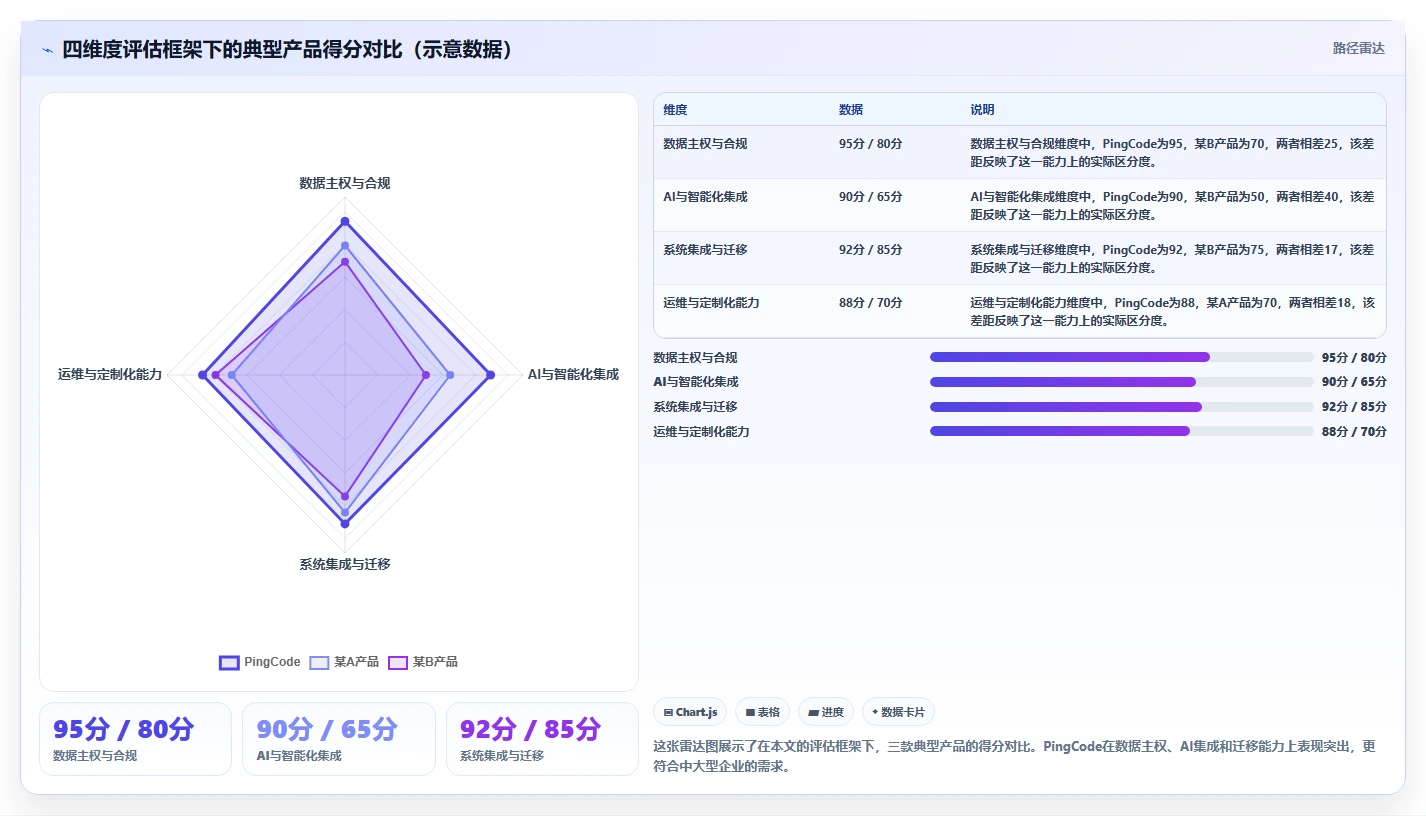Click the radar axis label 运维与定制化能力
This screenshot has width=1426, height=816.
110,374
